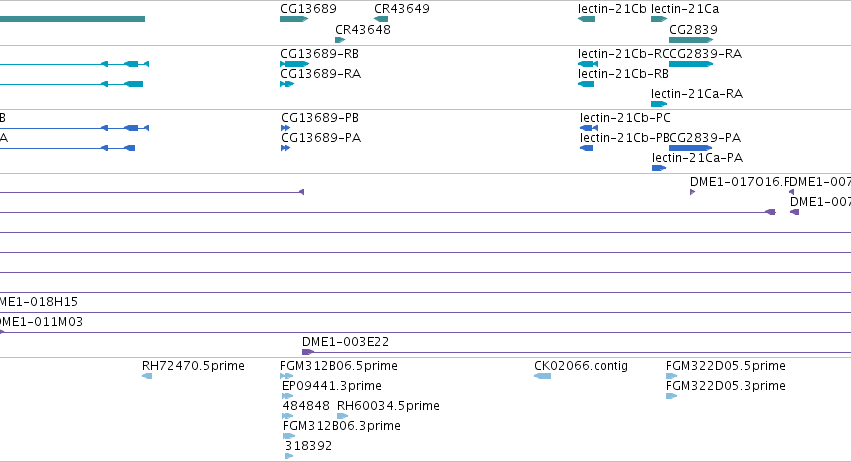Viewport: 851px width, 462px height.
Task: Select the lectin-21Ca-PA protein label
Action: (x=697, y=157)
